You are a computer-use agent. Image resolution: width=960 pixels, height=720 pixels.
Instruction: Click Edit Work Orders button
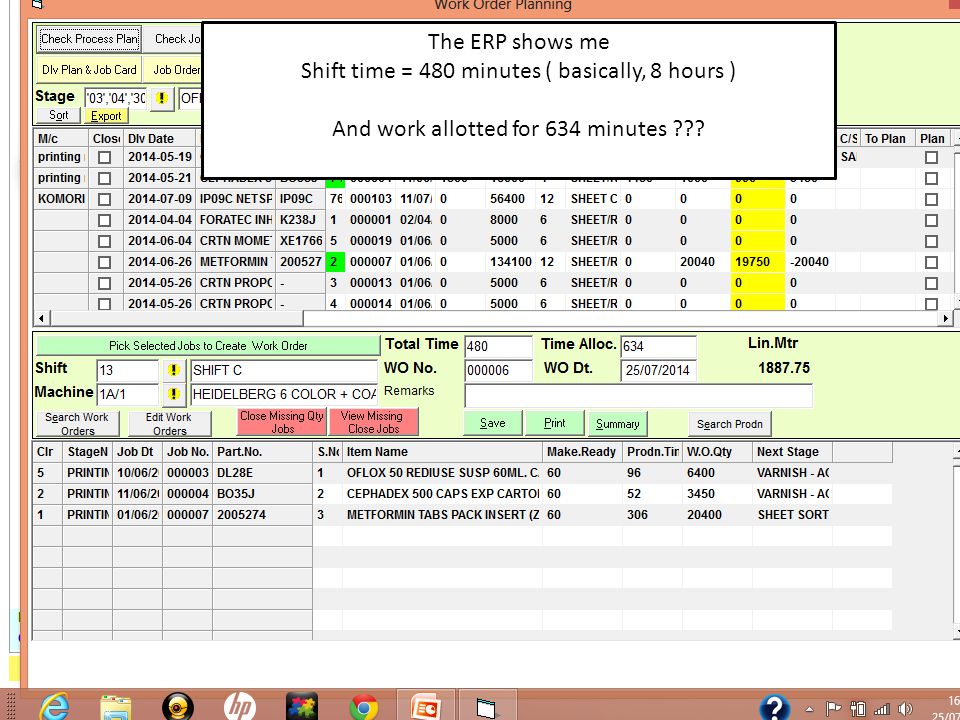point(170,424)
